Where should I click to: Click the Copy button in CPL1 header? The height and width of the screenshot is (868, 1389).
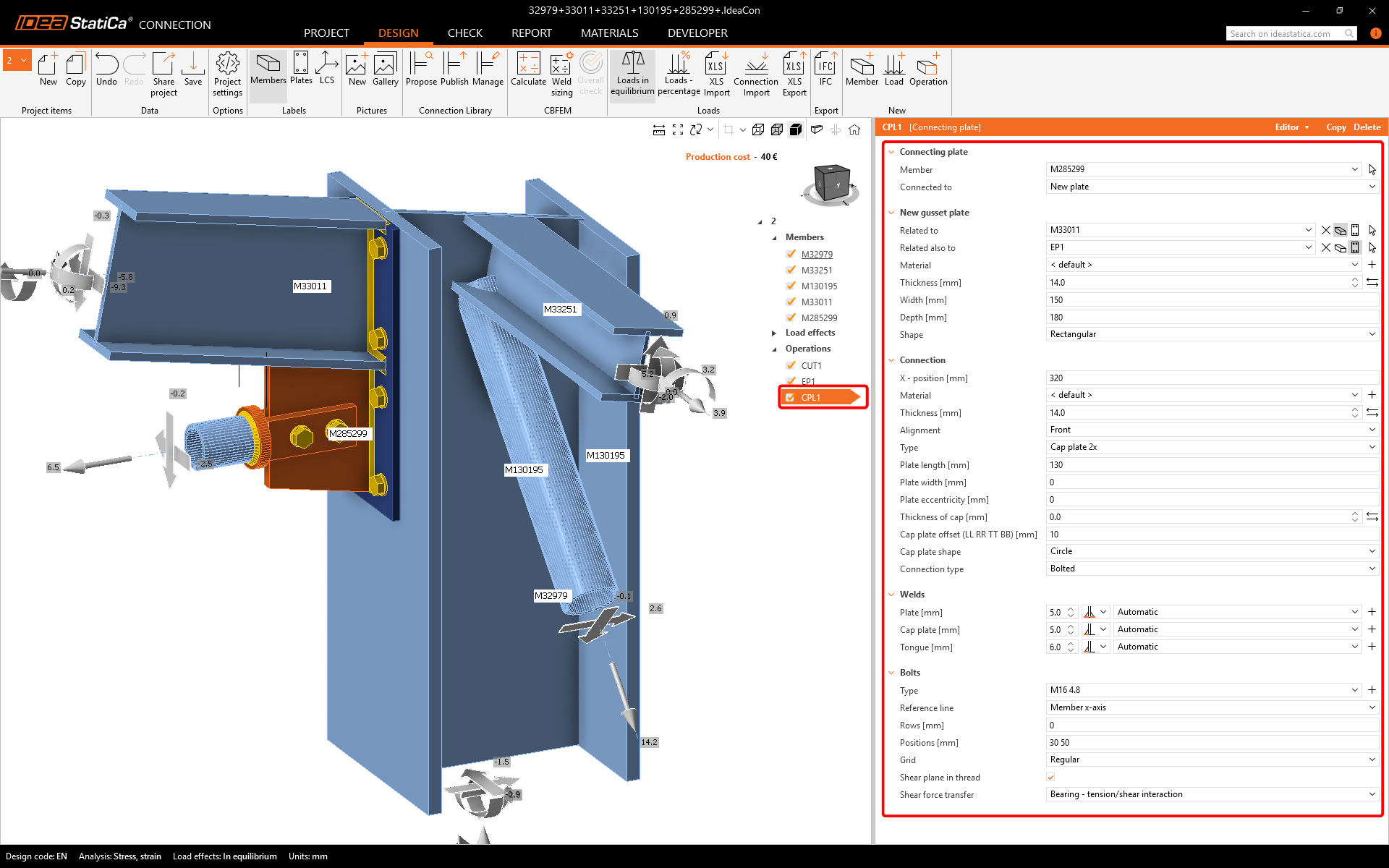click(x=1335, y=127)
